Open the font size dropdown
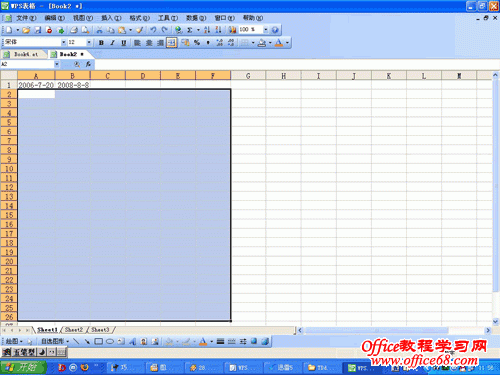Image resolution: width=500 pixels, height=375 pixels. pyautogui.click(x=89, y=42)
